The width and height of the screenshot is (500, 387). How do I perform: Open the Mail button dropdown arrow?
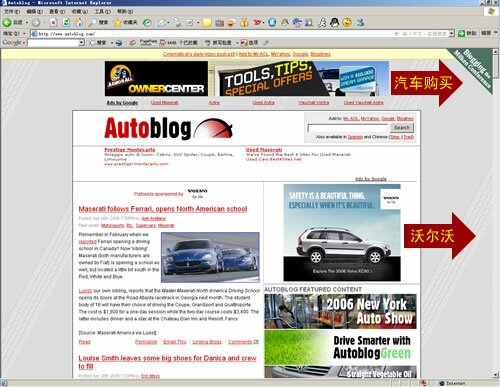(168, 23)
